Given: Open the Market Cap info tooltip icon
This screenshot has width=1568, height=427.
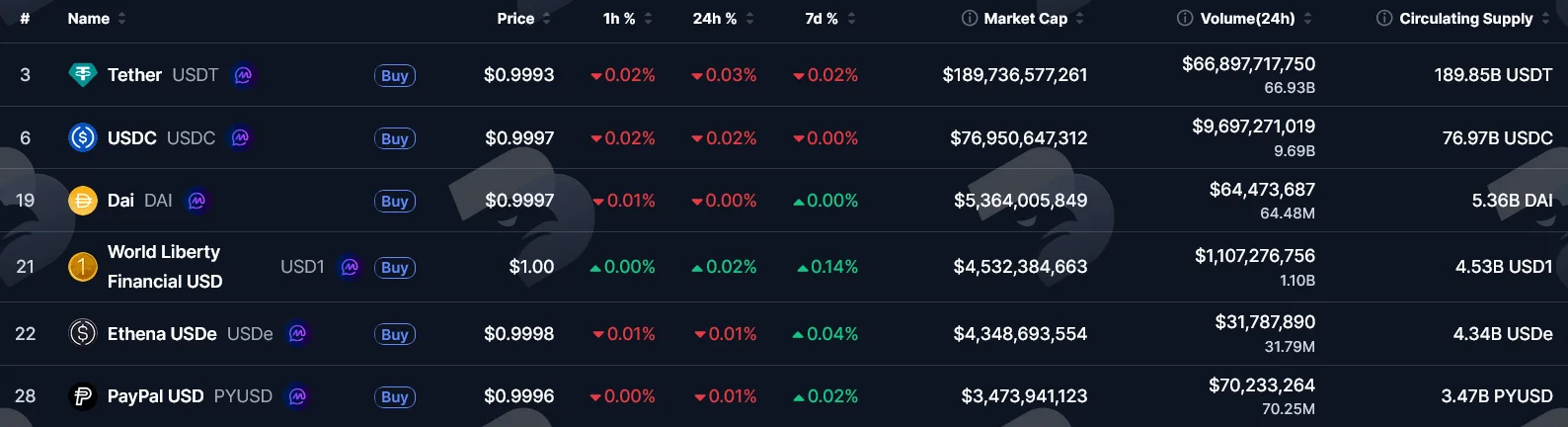Looking at the screenshot, I should click(970, 18).
